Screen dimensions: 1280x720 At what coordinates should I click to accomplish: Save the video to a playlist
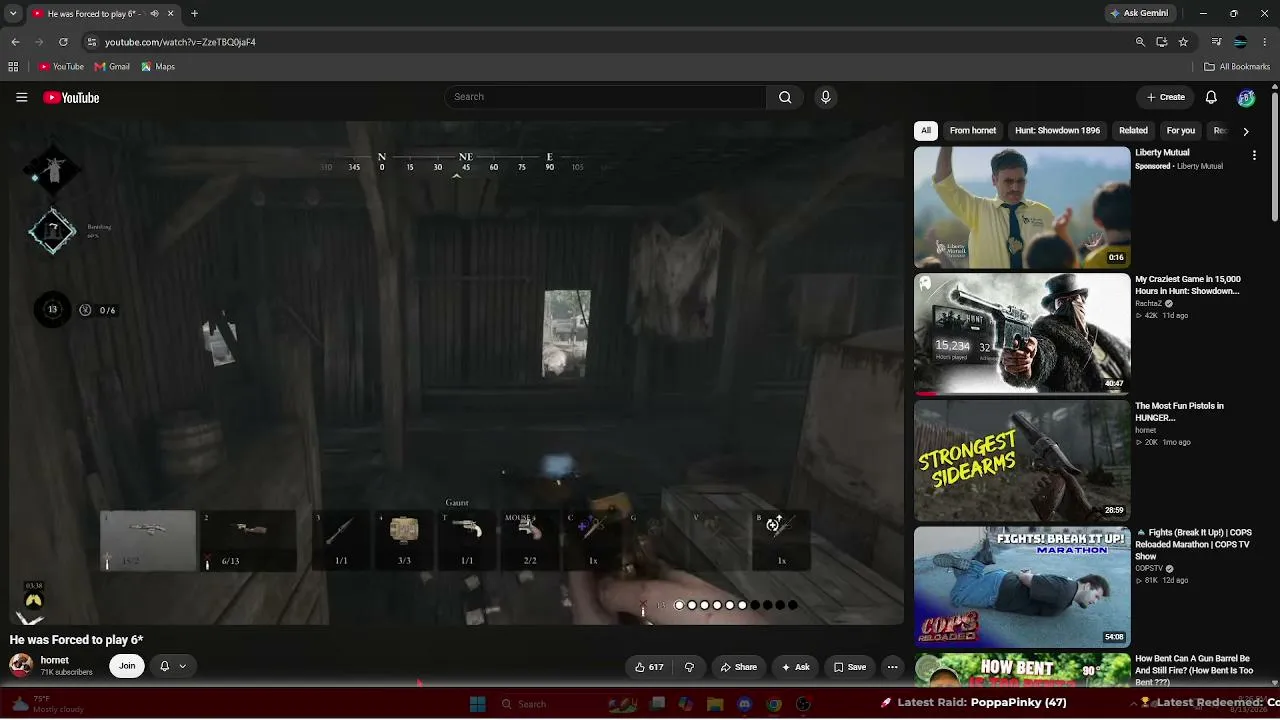[x=850, y=667]
